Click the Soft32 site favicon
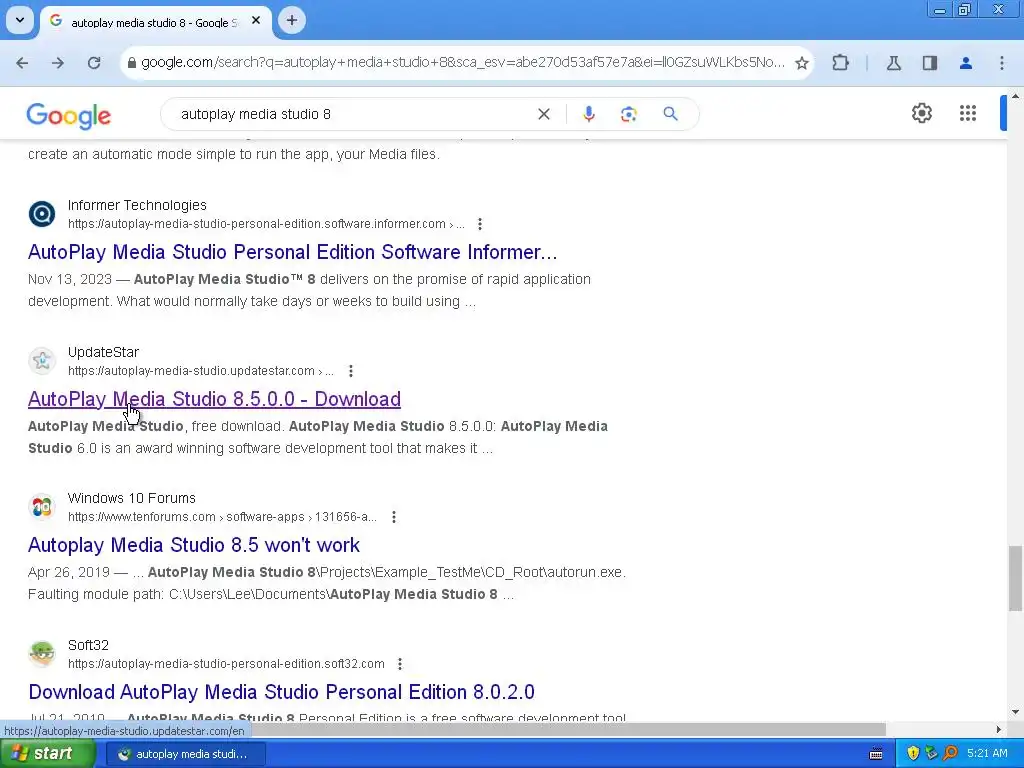The image size is (1024, 768). coord(42,653)
